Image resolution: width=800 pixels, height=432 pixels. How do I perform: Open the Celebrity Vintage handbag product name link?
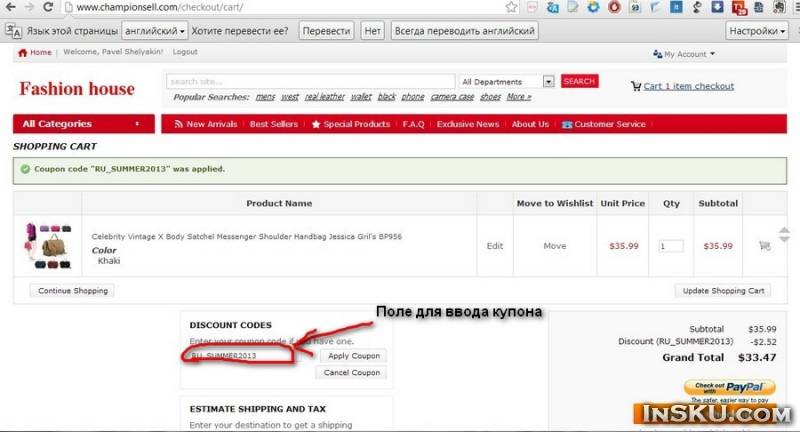(x=246, y=237)
